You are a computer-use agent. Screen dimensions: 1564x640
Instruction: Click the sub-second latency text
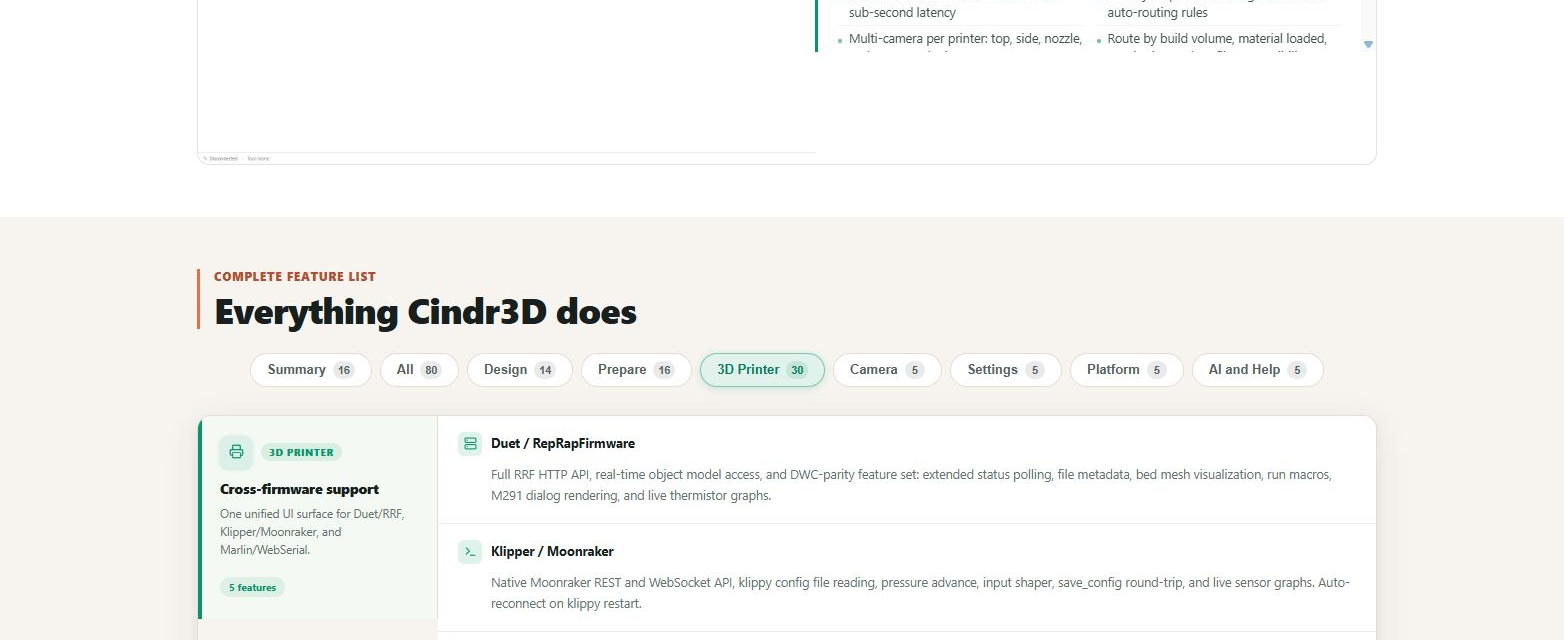point(902,13)
